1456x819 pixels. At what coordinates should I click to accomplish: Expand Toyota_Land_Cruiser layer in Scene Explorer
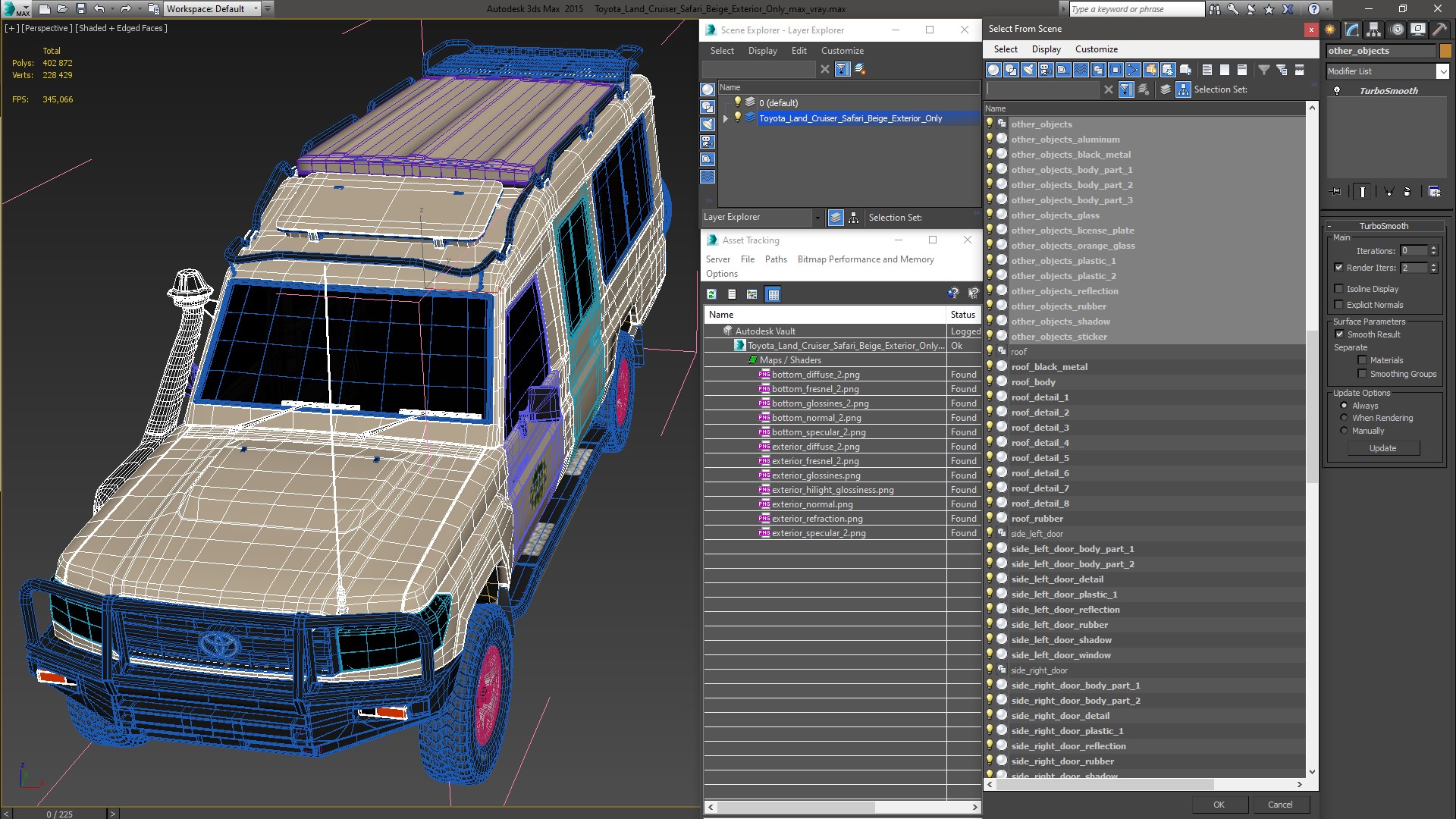click(x=726, y=118)
